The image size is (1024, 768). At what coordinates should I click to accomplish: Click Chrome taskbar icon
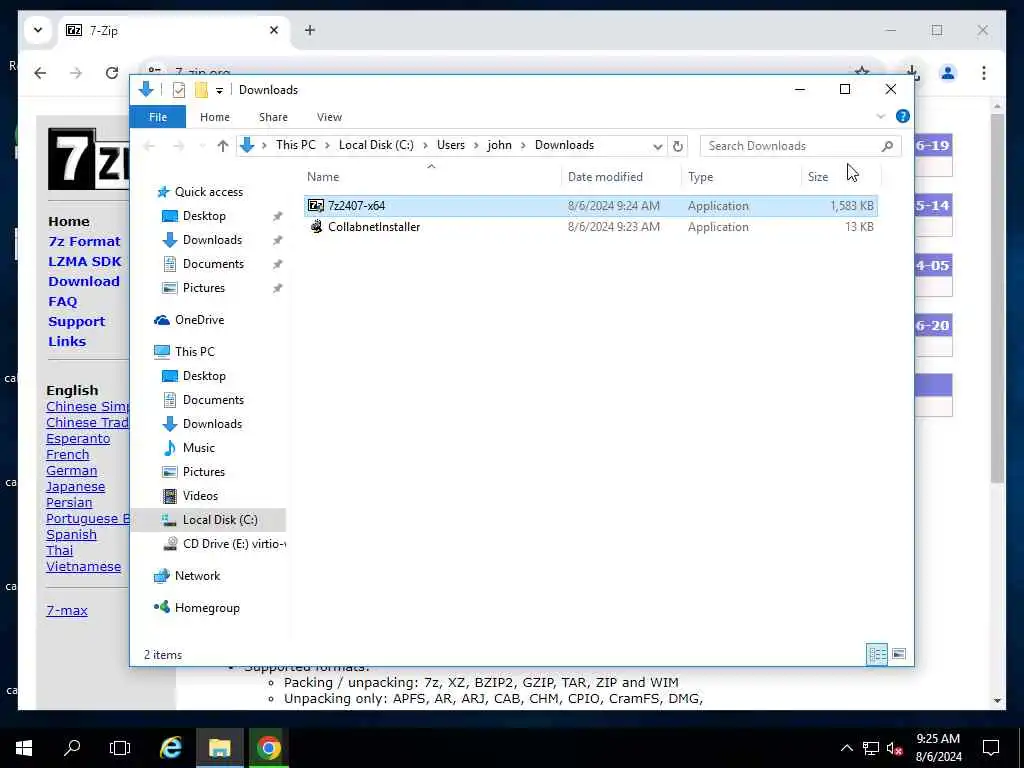268,747
